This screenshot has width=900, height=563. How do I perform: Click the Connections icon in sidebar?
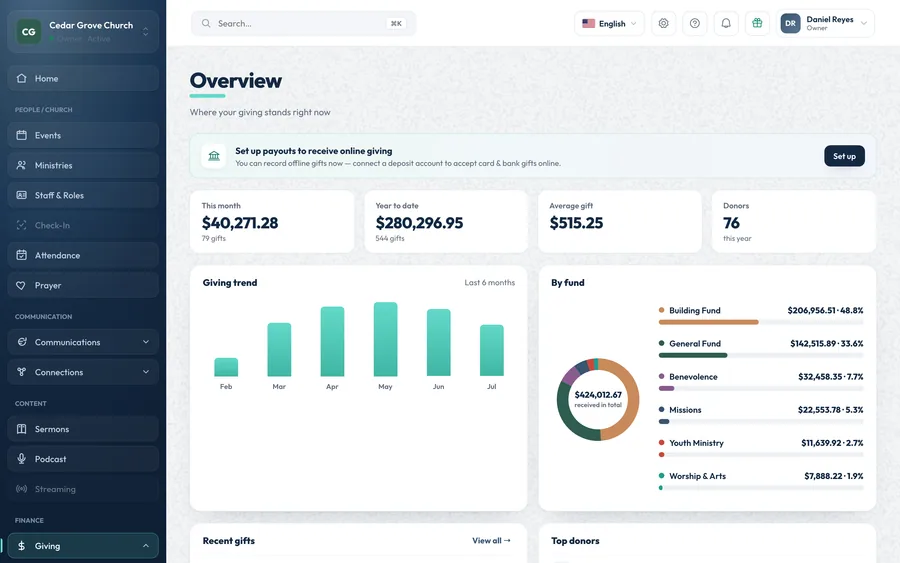[21, 372]
